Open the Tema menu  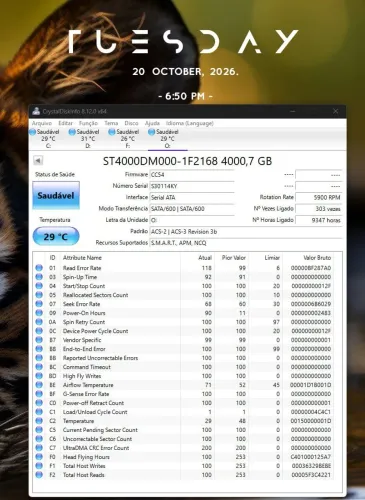[x=111, y=123]
